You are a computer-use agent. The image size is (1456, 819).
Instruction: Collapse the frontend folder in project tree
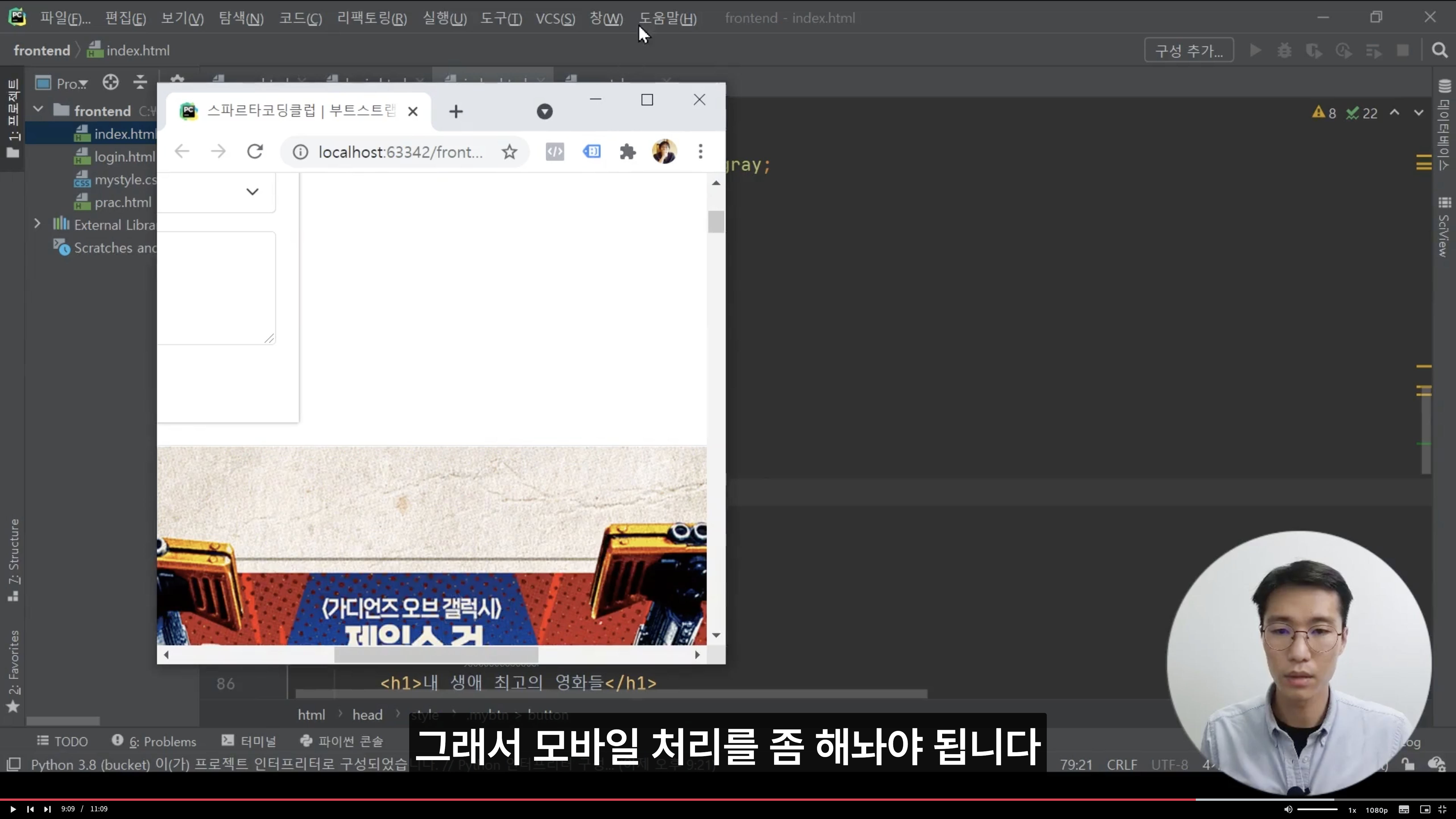pos(38,110)
